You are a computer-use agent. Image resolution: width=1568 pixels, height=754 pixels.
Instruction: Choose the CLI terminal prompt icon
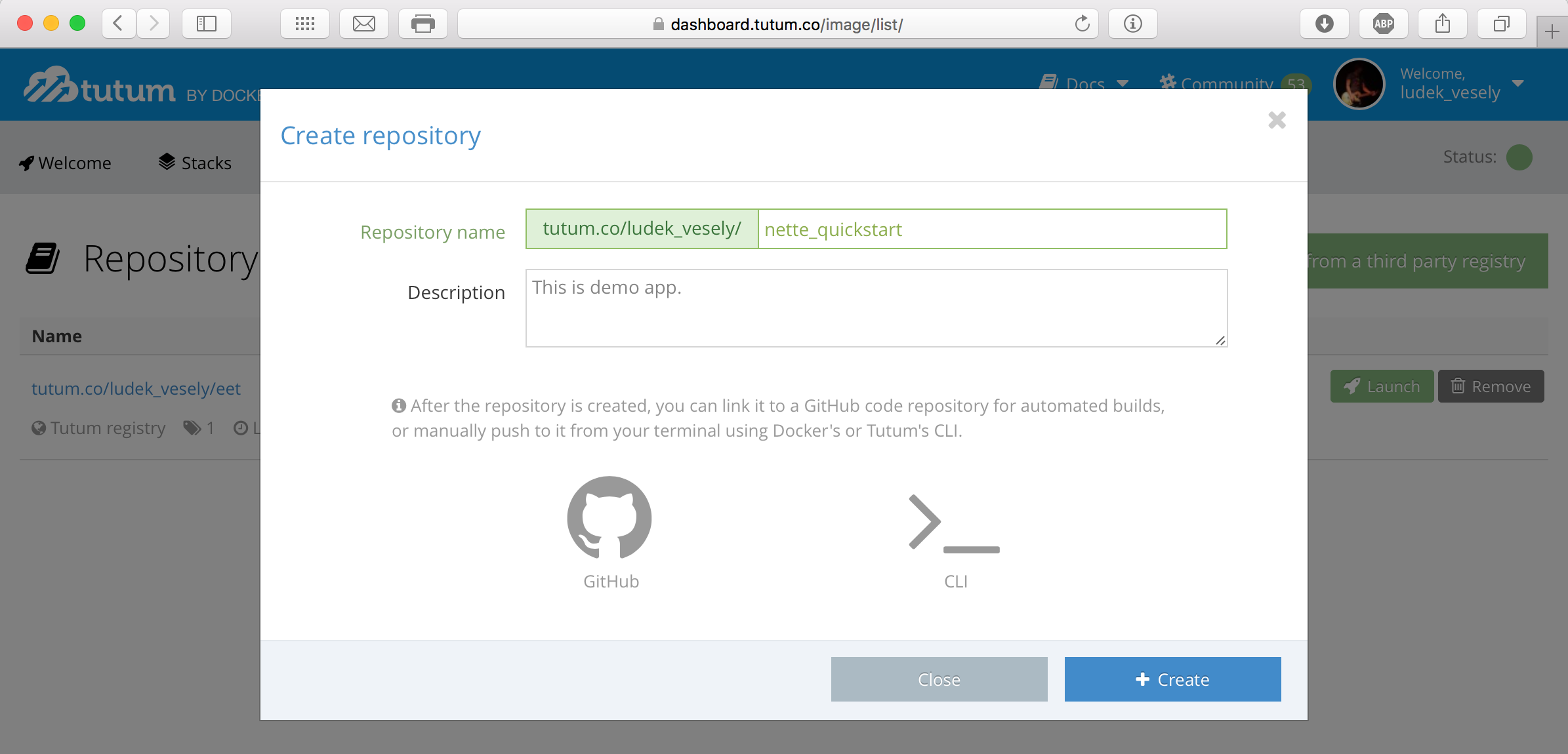[x=955, y=523]
